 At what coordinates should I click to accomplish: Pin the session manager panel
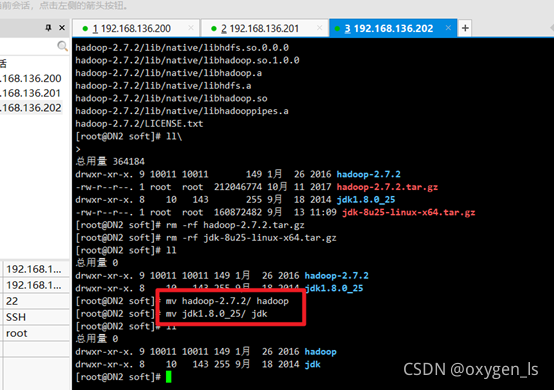(x=48, y=28)
